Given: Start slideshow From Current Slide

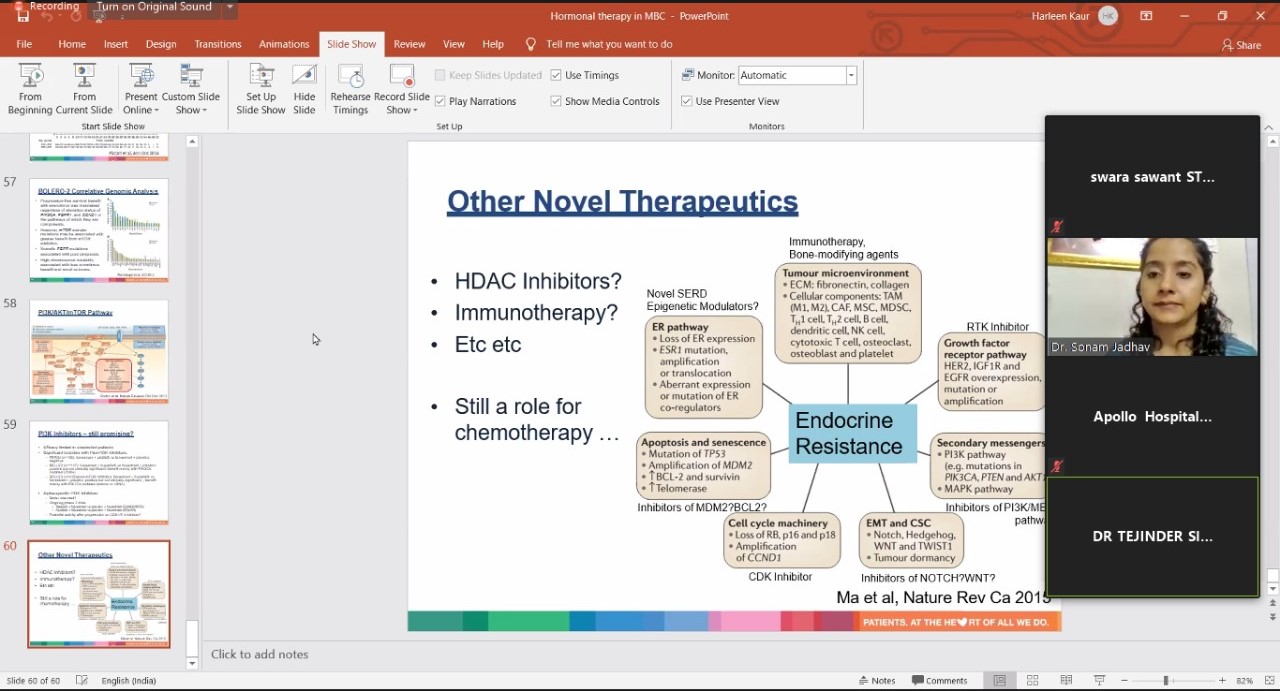Looking at the screenshot, I should coord(84,88).
